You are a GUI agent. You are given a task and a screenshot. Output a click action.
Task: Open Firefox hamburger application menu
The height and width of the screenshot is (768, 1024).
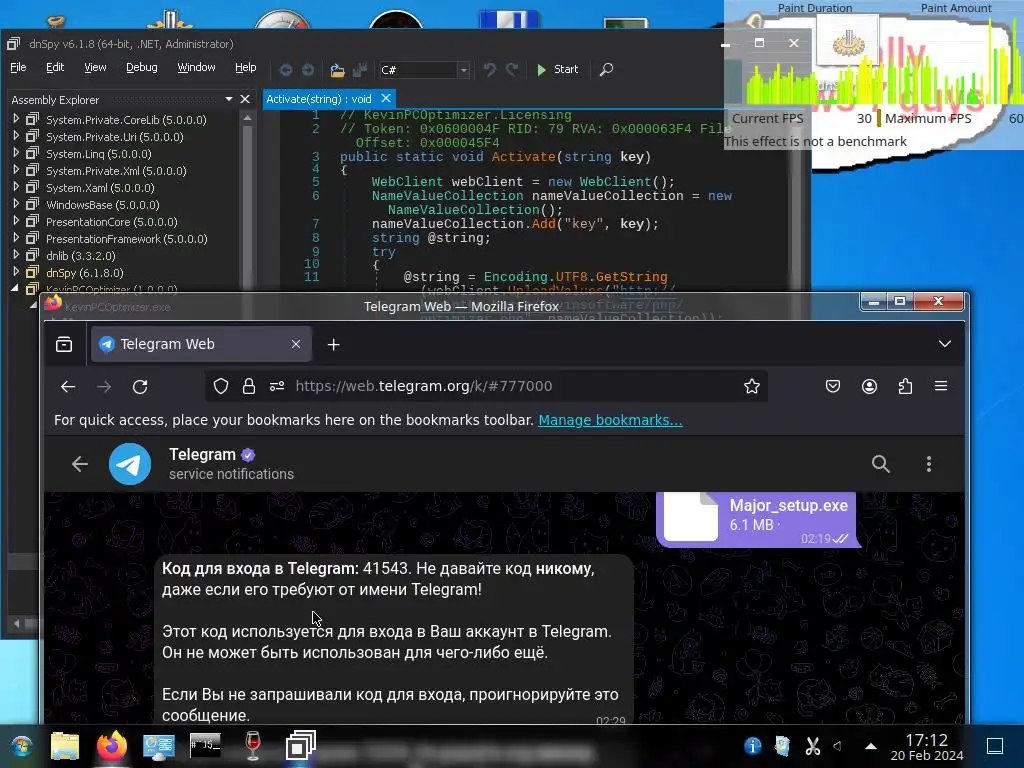pos(941,387)
